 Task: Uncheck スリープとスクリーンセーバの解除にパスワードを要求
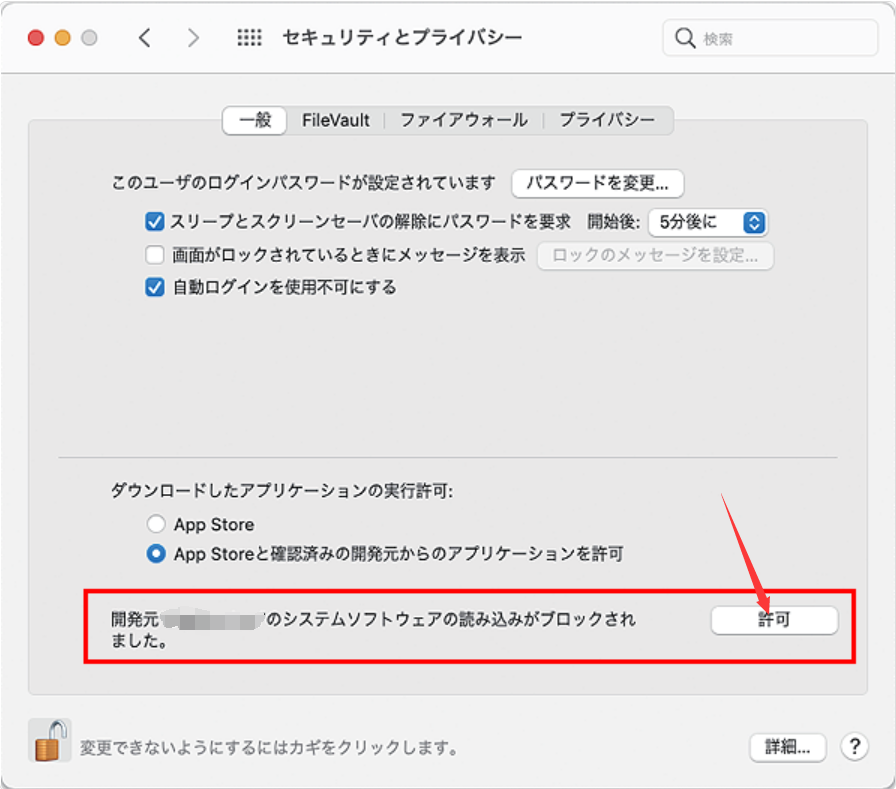[155, 222]
